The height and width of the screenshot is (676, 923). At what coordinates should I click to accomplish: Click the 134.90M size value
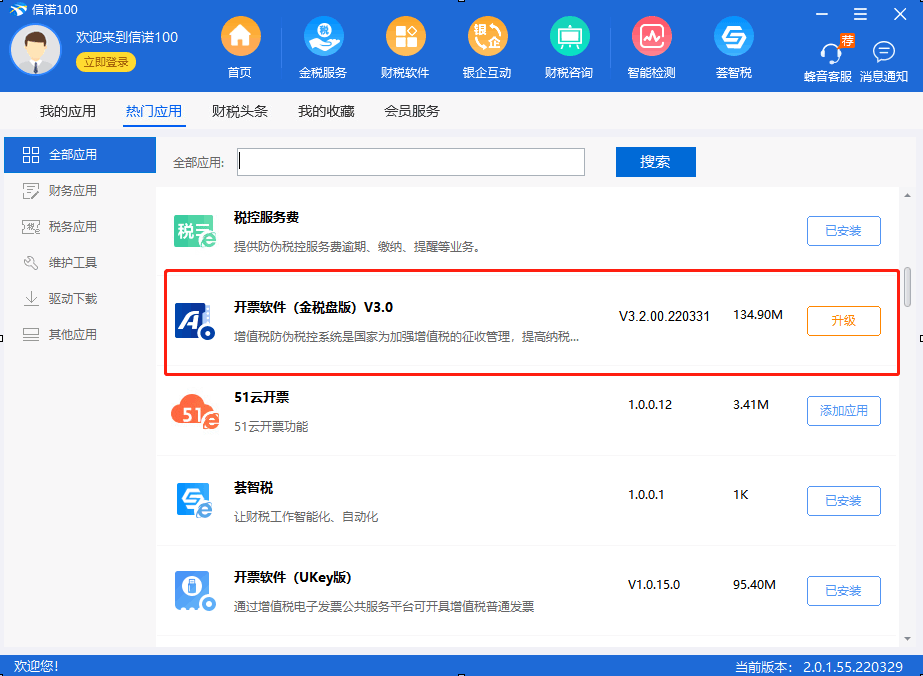[758, 315]
